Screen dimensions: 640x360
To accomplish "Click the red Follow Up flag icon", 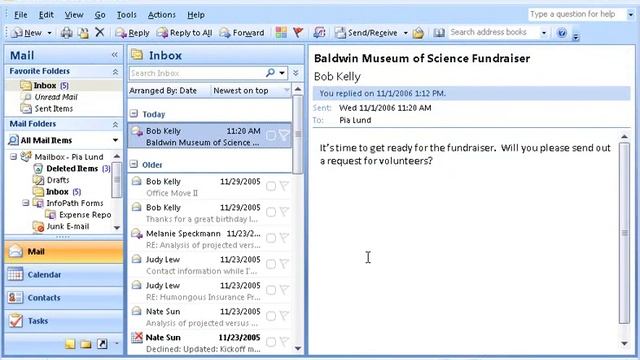I will tap(298, 32).
